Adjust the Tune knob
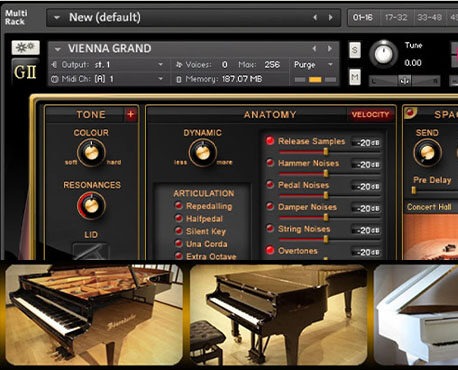The height and width of the screenshot is (370, 458). click(383, 53)
